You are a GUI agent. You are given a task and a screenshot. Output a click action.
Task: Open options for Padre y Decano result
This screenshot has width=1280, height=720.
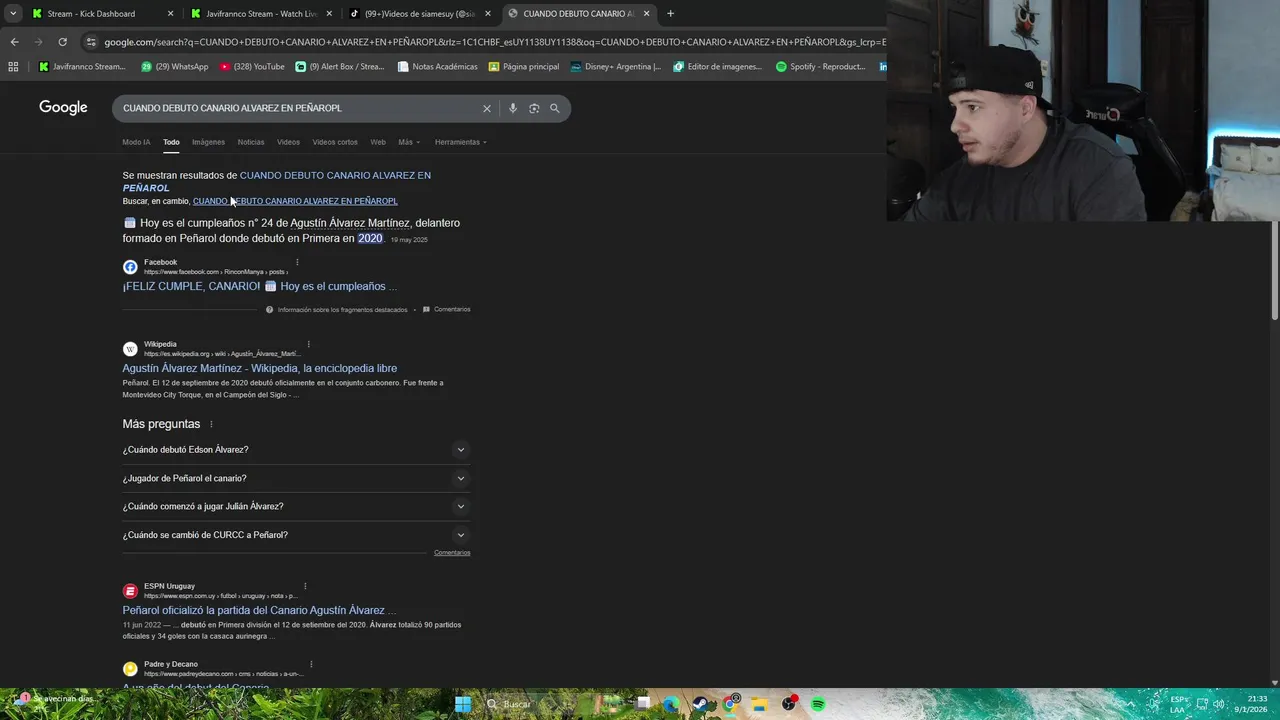coord(311,664)
